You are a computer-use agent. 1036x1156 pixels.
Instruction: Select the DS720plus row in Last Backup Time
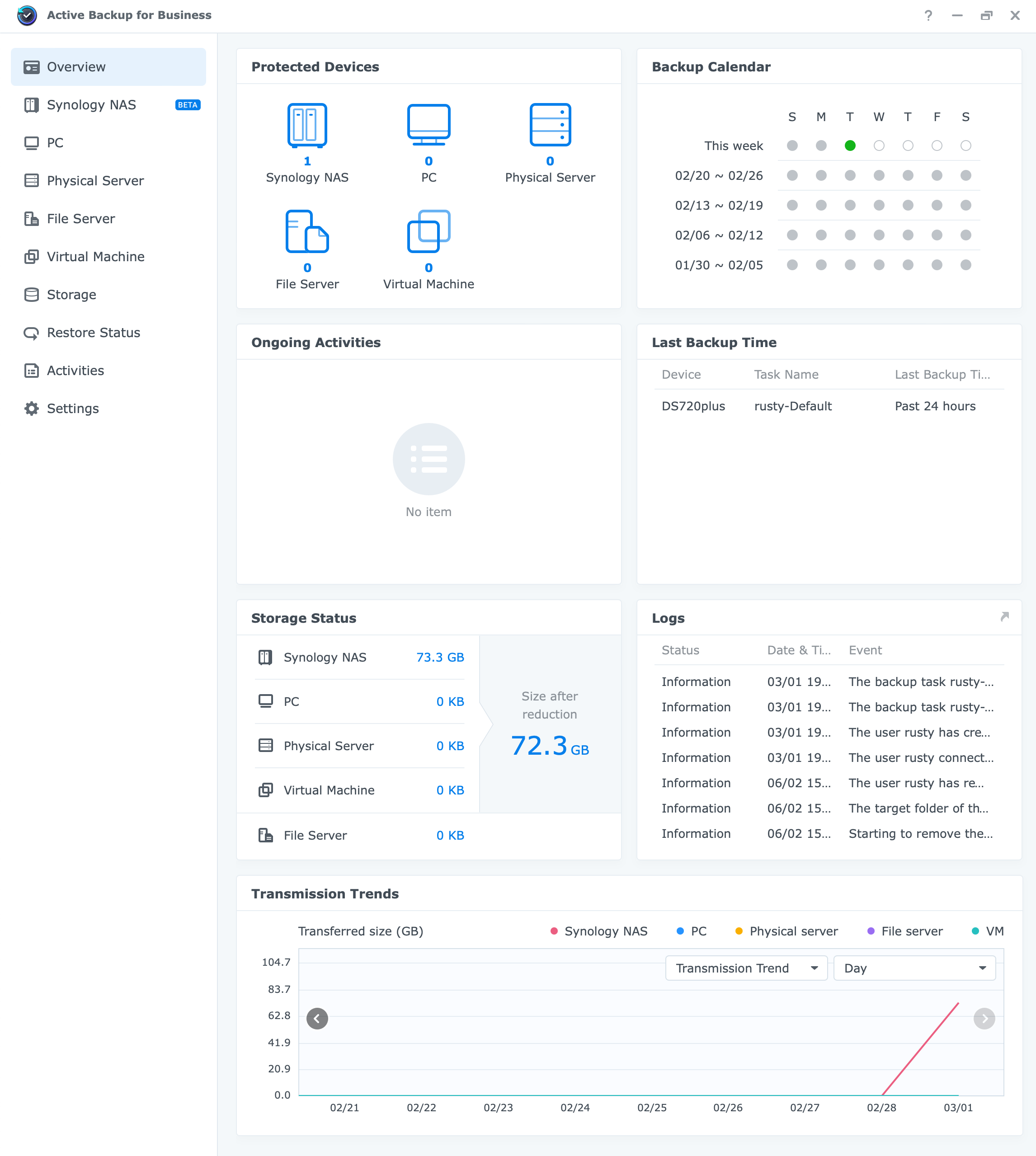click(x=829, y=406)
